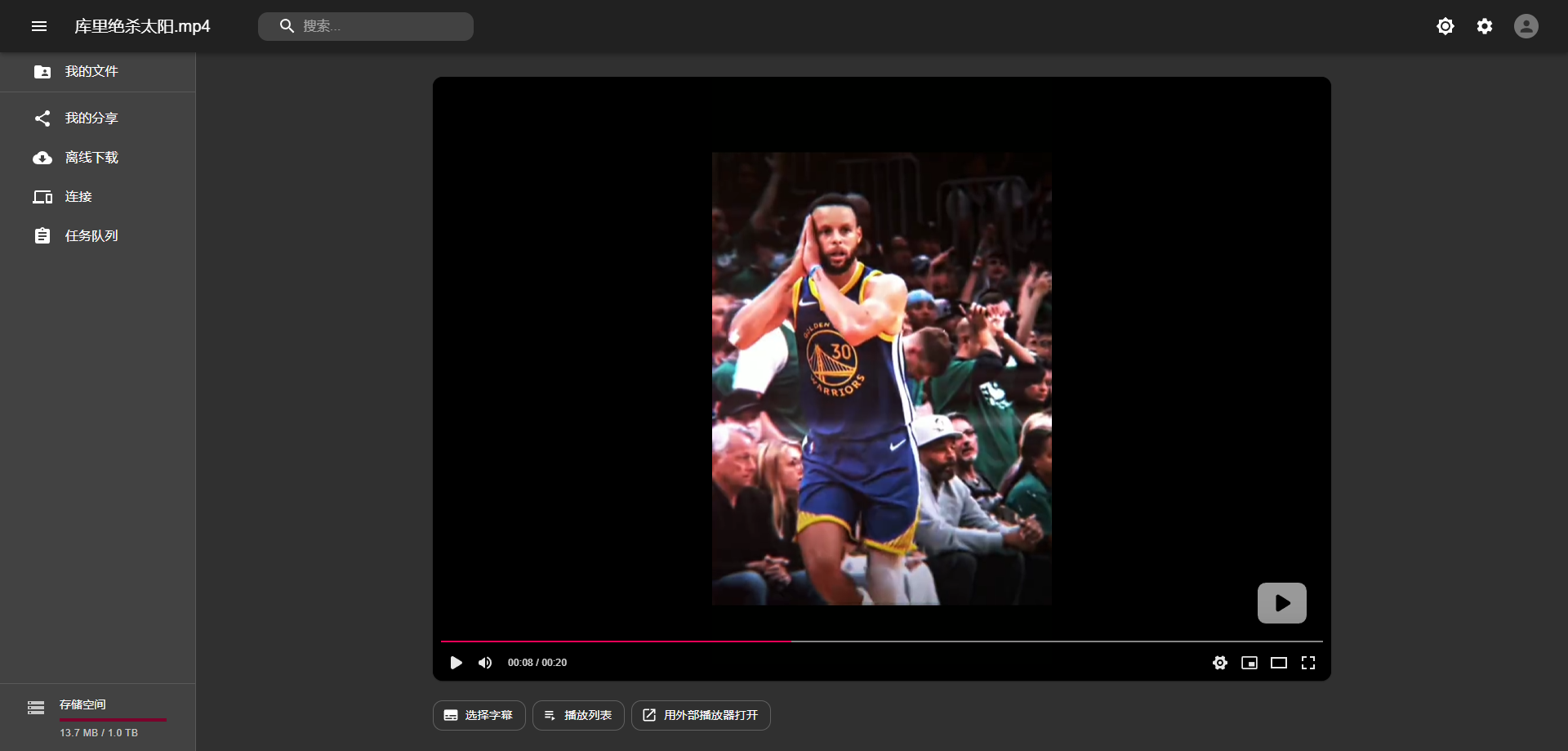The height and width of the screenshot is (751, 1568).
Task: Click the storage icon beside 存储空间
Action: (36, 708)
